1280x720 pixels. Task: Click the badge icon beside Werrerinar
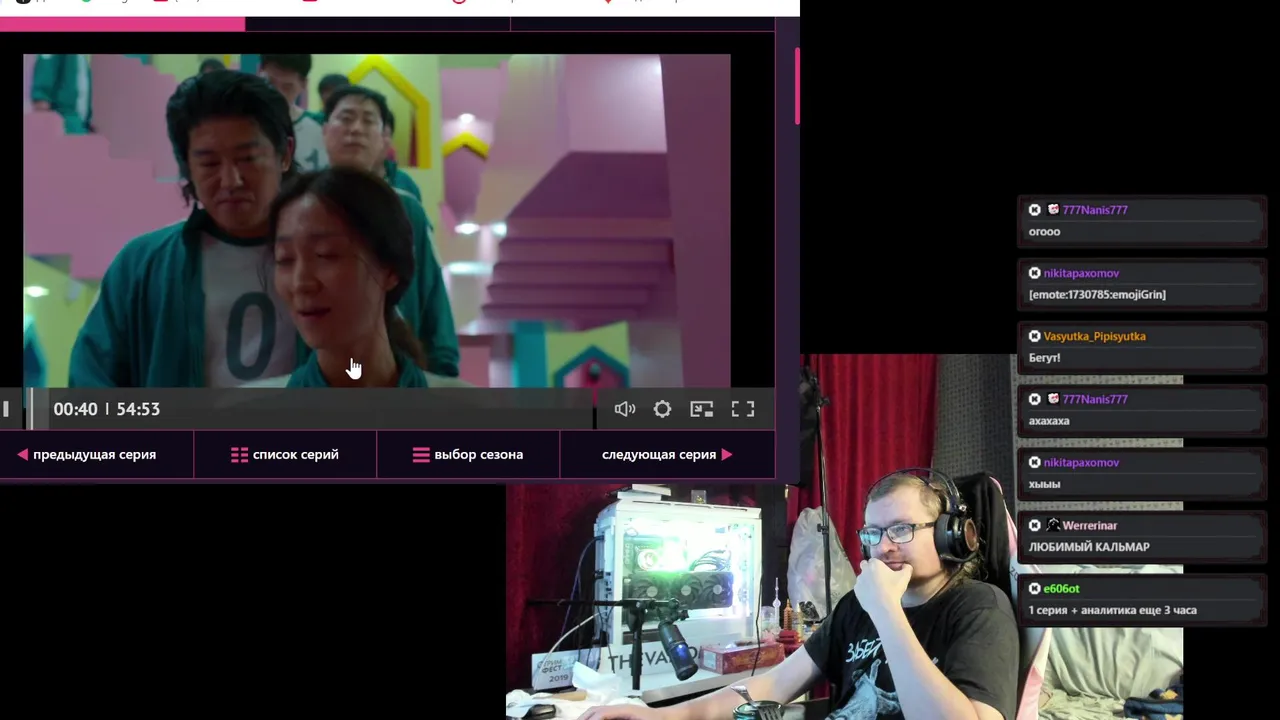(1053, 525)
